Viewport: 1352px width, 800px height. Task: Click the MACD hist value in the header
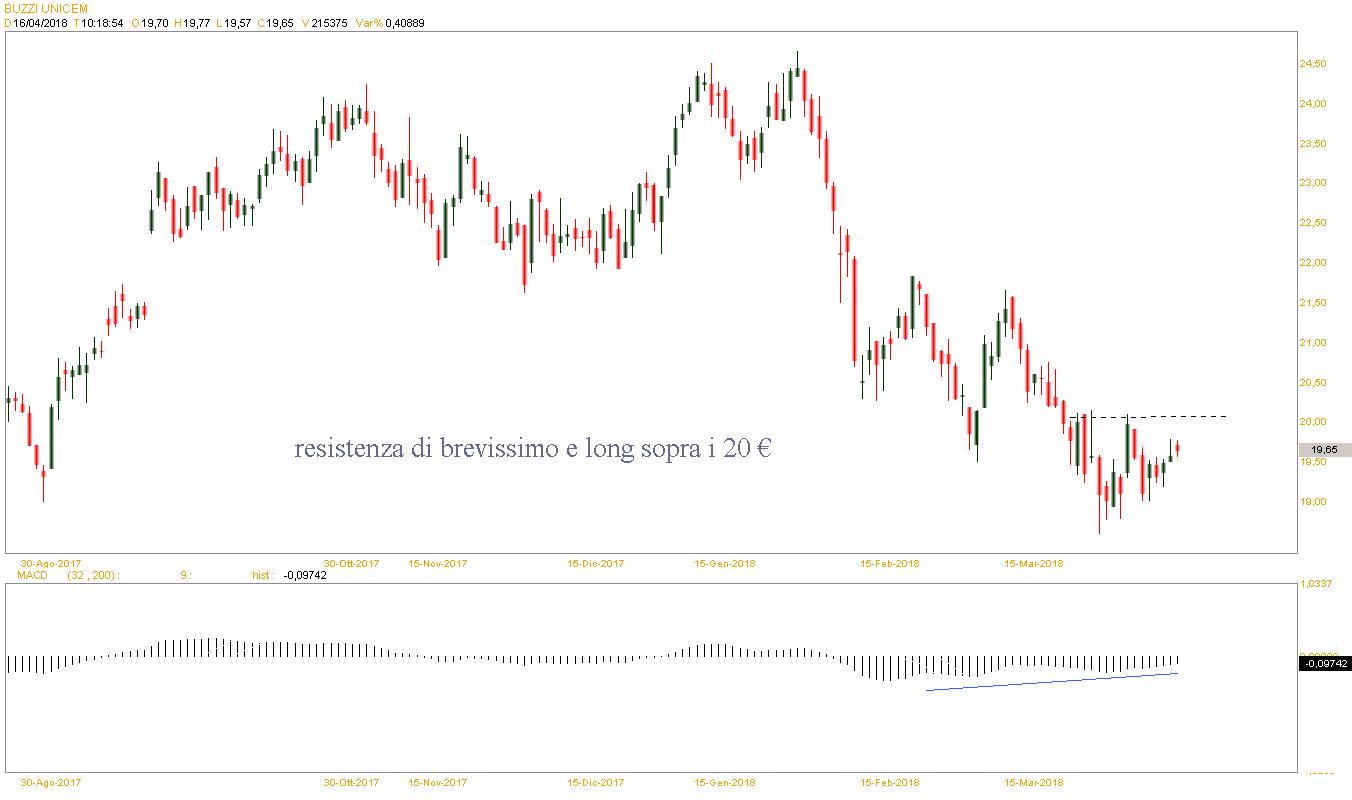pyautogui.click(x=304, y=575)
